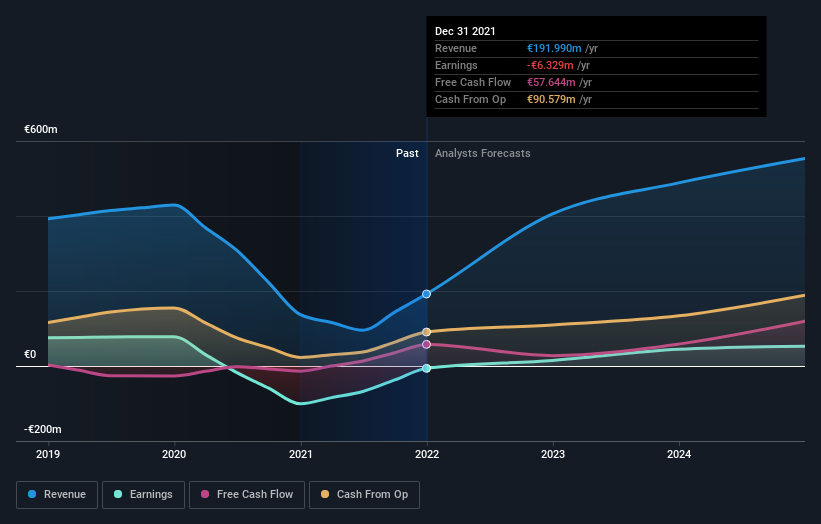Toggle the Revenue legend series
Screen dimensions: 821x524
pos(57,495)
